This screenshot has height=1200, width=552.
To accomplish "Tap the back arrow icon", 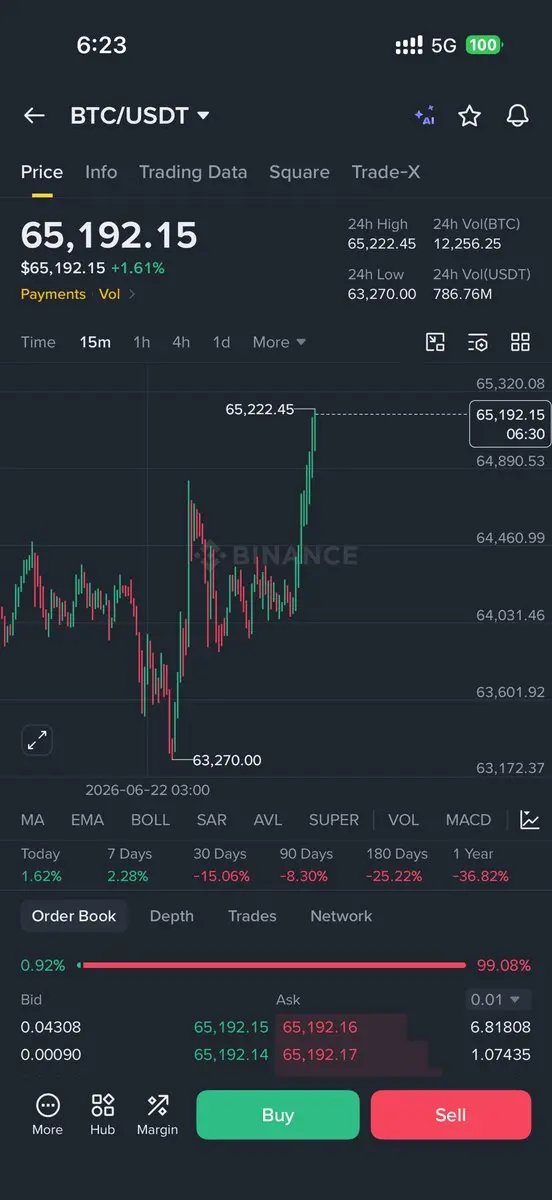I will point(34,116).
